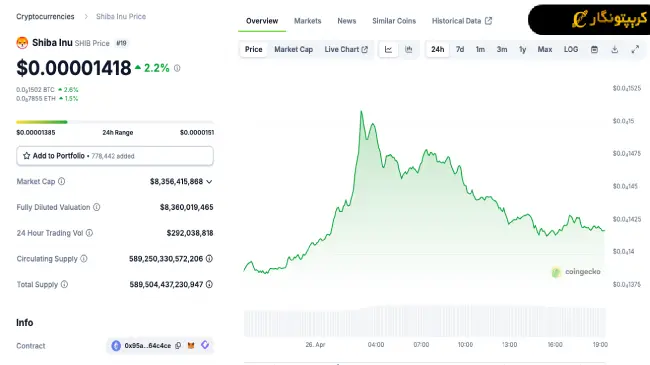Toggle the LOG scale on the chart
This screenshot has height=365, width=650.
[571, 49]
